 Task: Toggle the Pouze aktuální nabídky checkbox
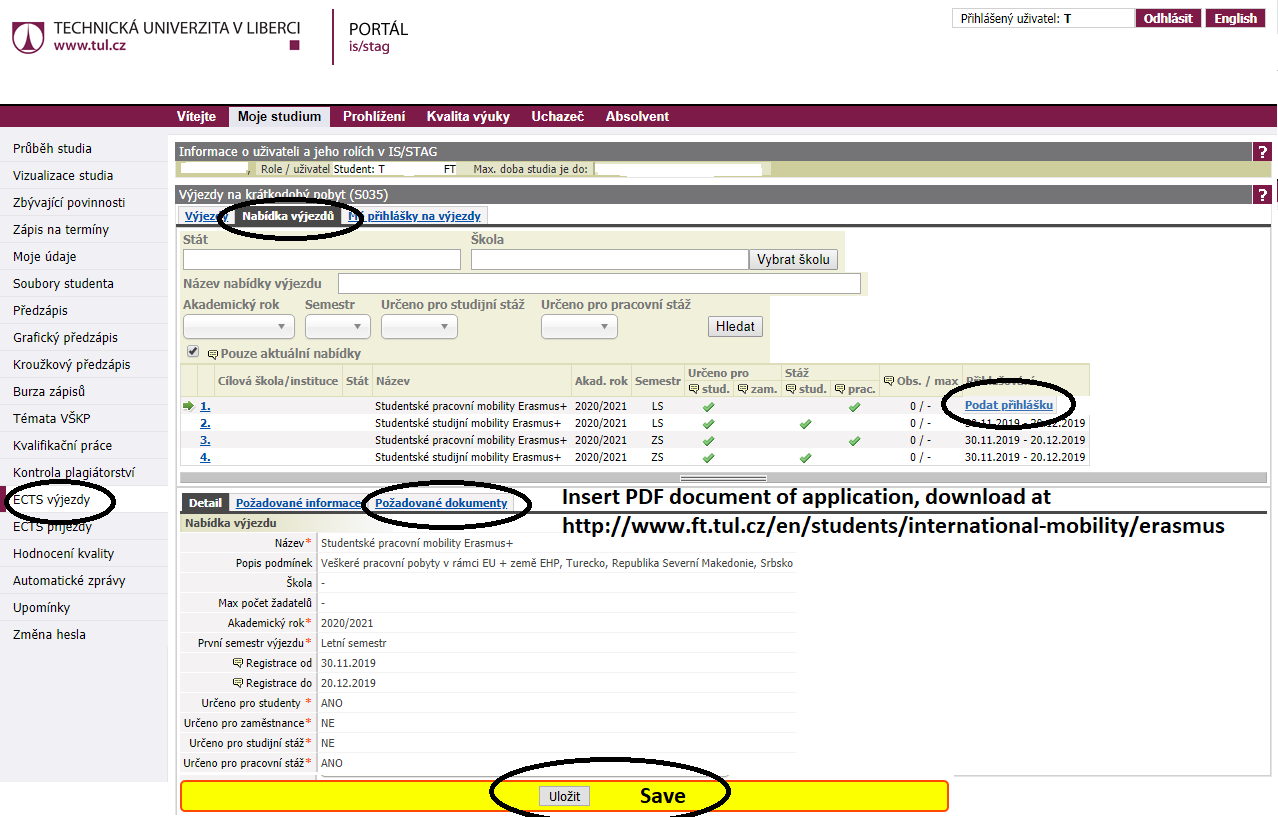193,352
